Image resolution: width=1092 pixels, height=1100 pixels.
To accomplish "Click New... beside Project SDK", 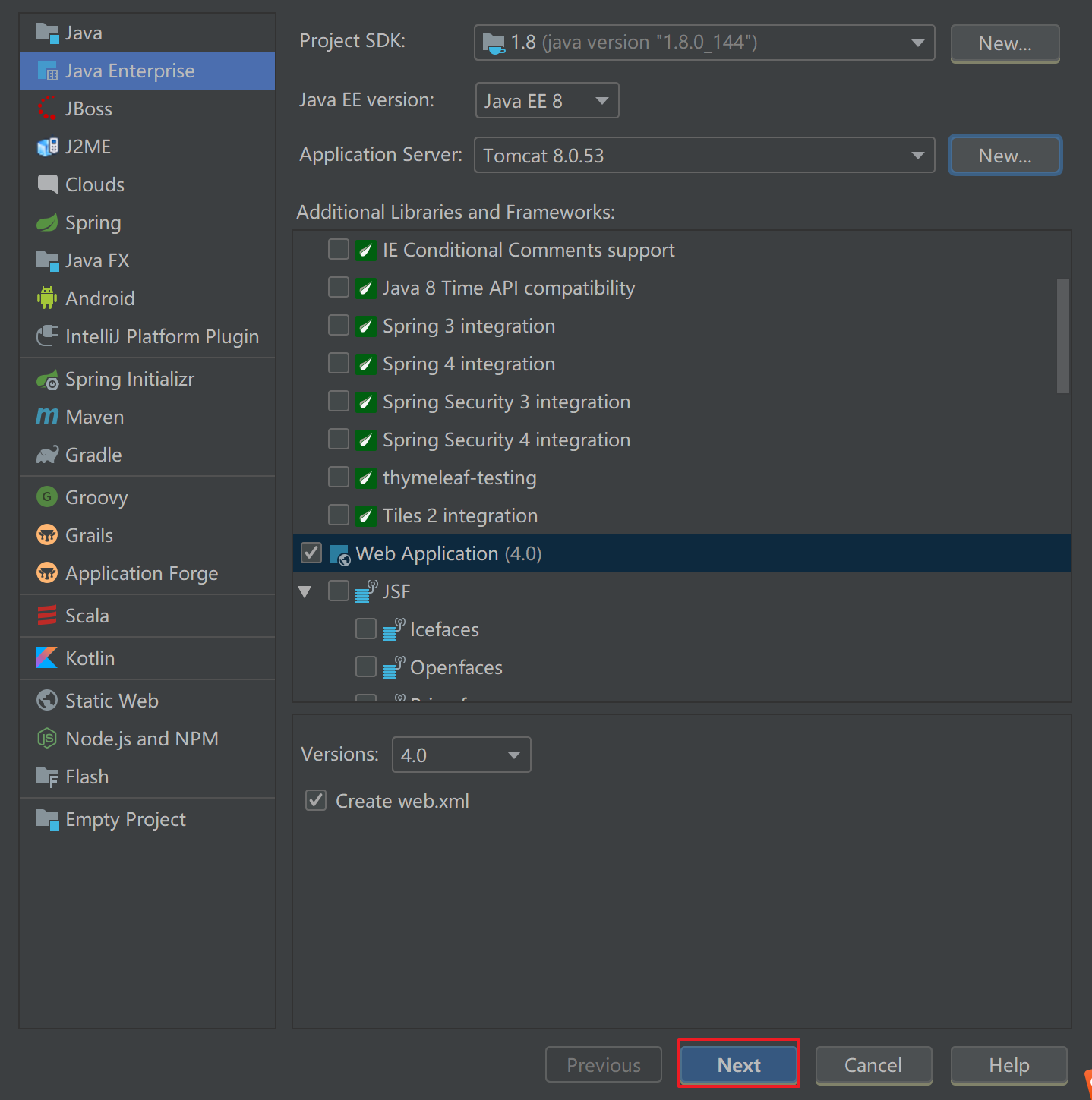I will (x=1005, y=43).
